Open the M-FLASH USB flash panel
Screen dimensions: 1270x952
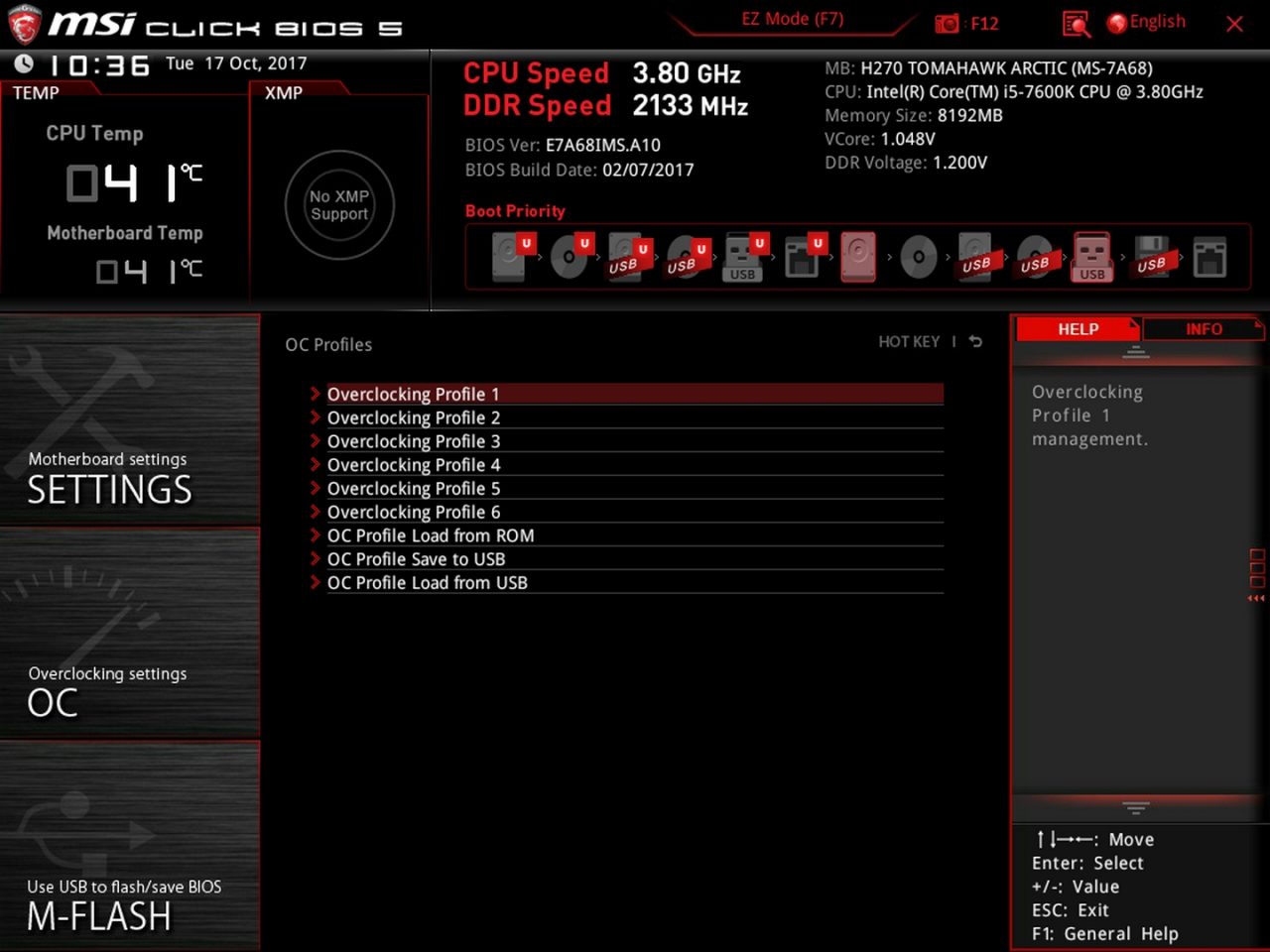130,846
